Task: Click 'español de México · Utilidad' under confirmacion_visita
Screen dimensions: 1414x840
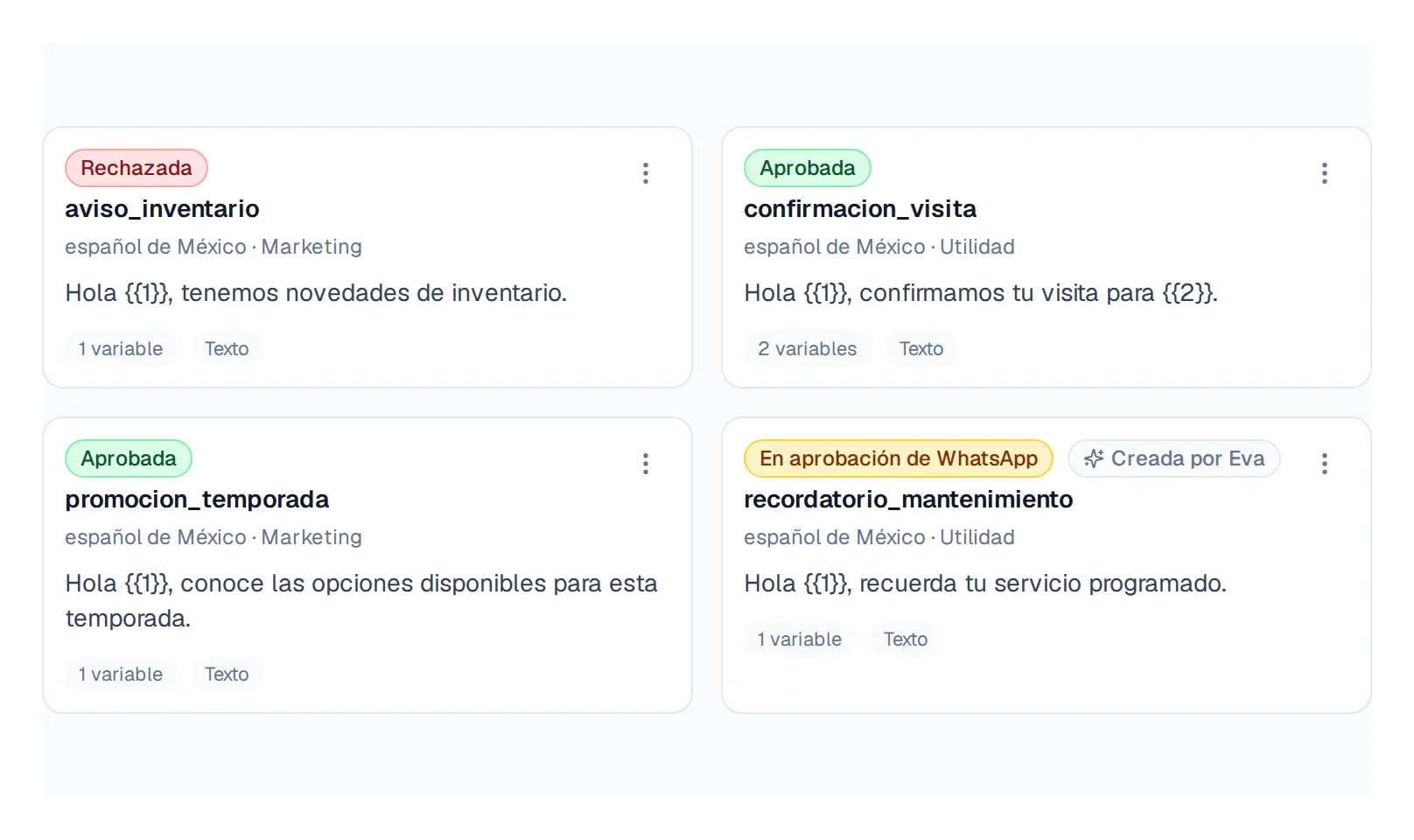Action: coord(879,247)
